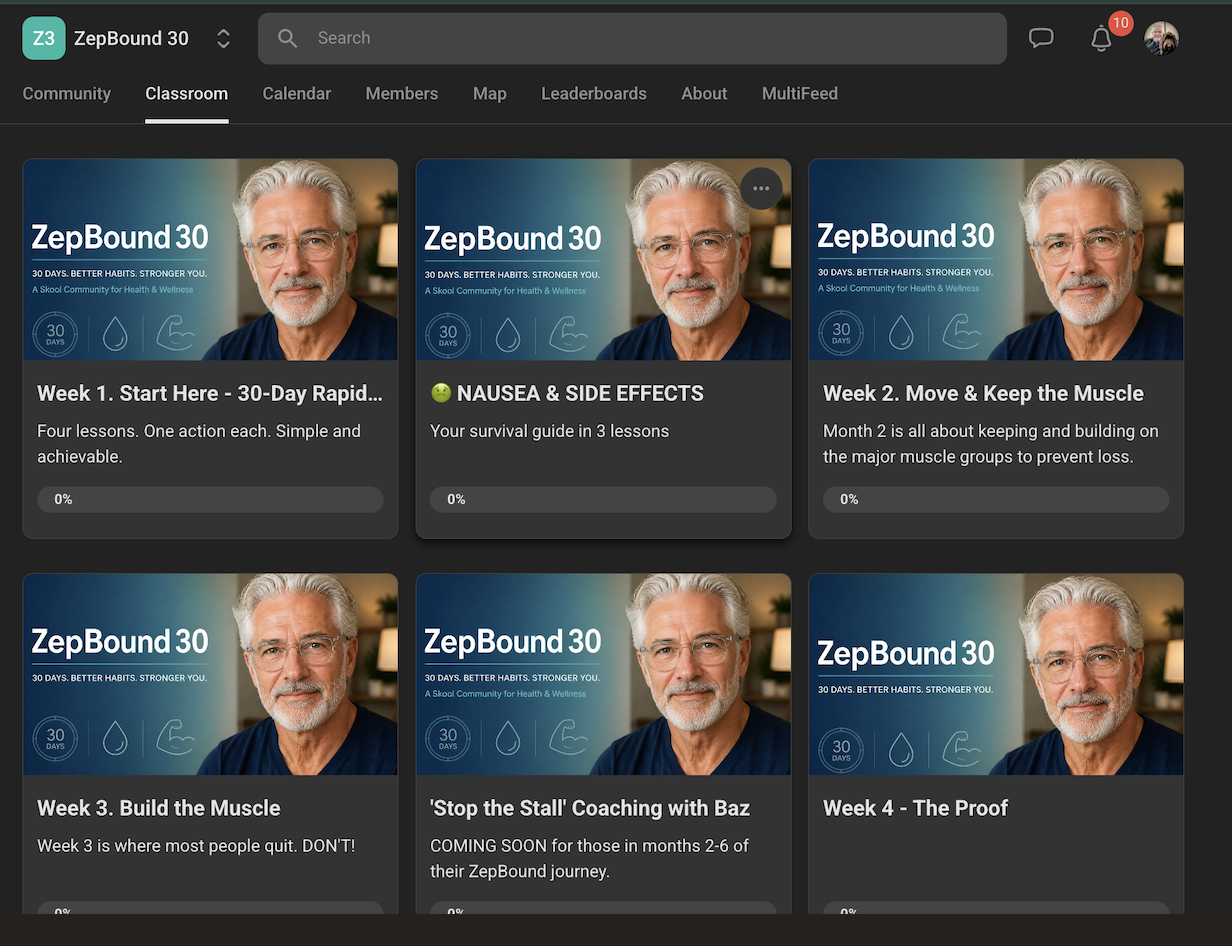
Task: Open the Week 4 The Proof thumbnail
Action: (996, 674)
